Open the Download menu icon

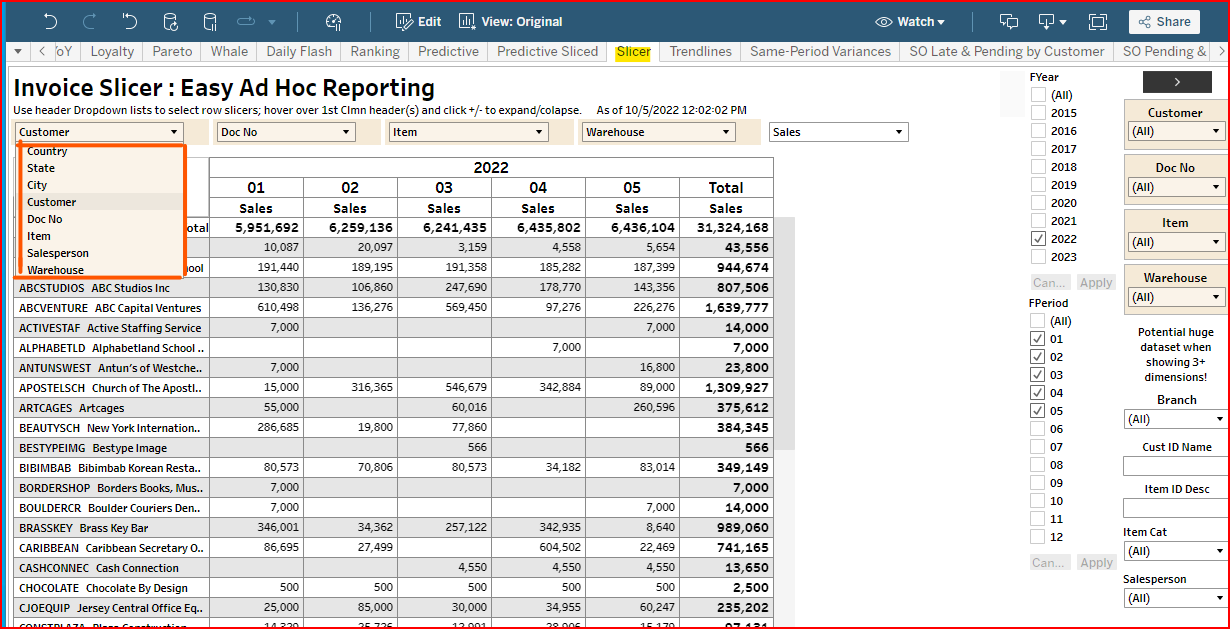coord(1052,21)
